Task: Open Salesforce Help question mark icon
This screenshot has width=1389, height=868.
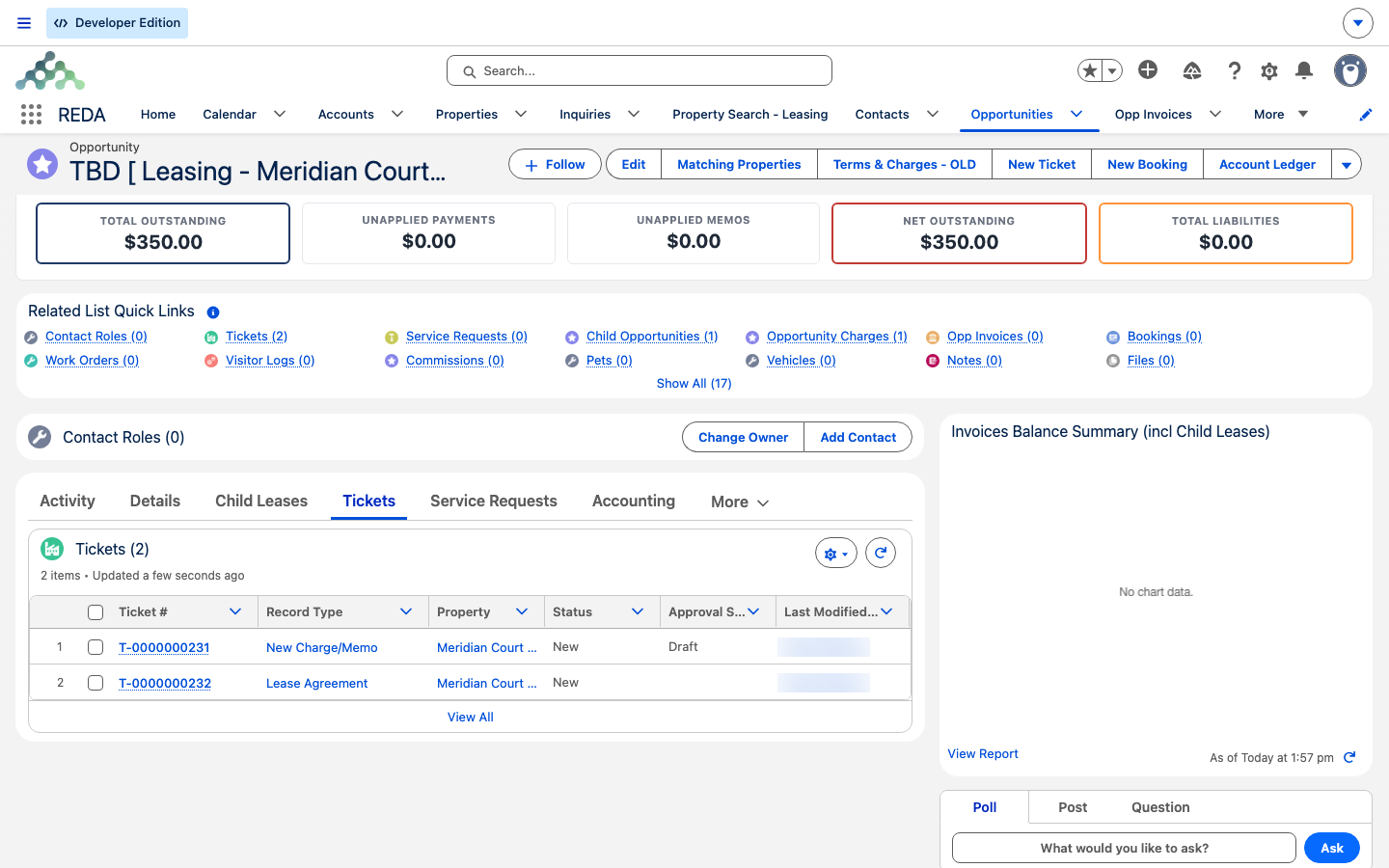Action: coord(1234,70)
